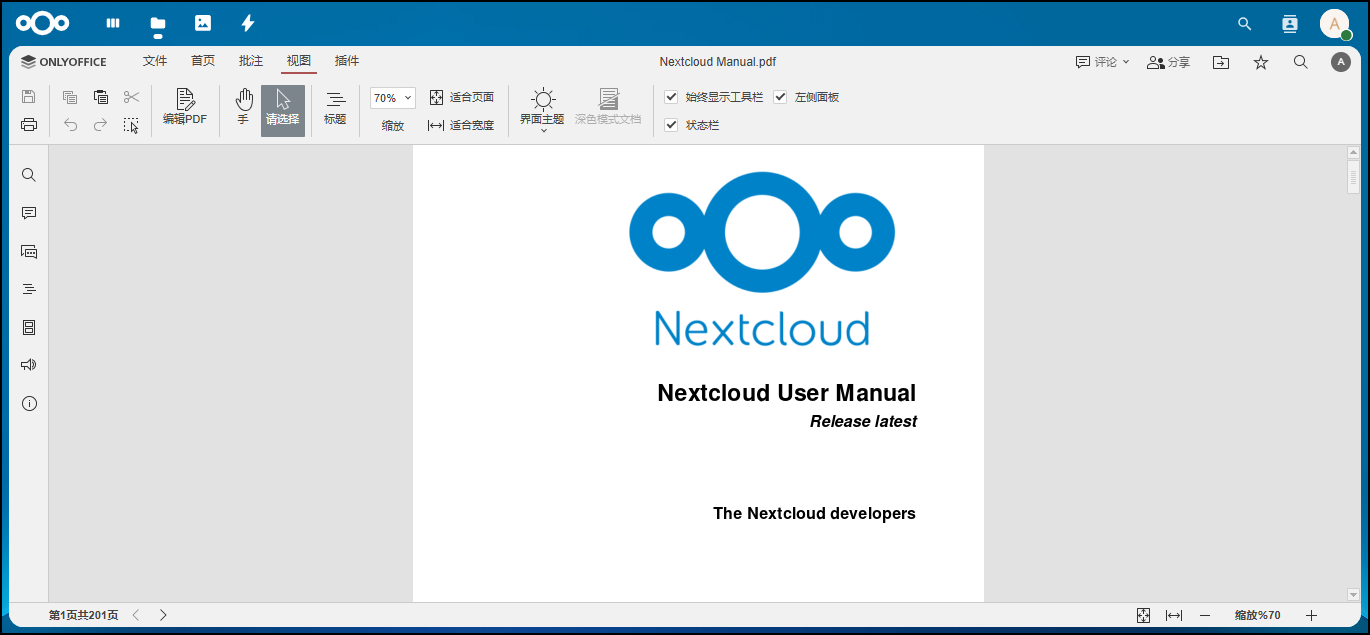Viewport: 1370px width, 635px height.
Task: Open the left sidebar Comments panel
Action: [x=29, y=213]
